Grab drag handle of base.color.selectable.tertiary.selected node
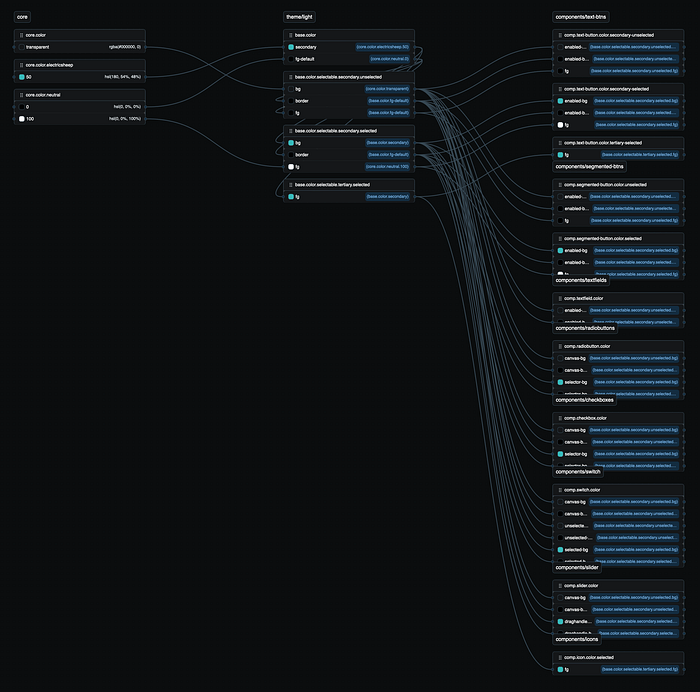700x692 pixels. (290, 184)
